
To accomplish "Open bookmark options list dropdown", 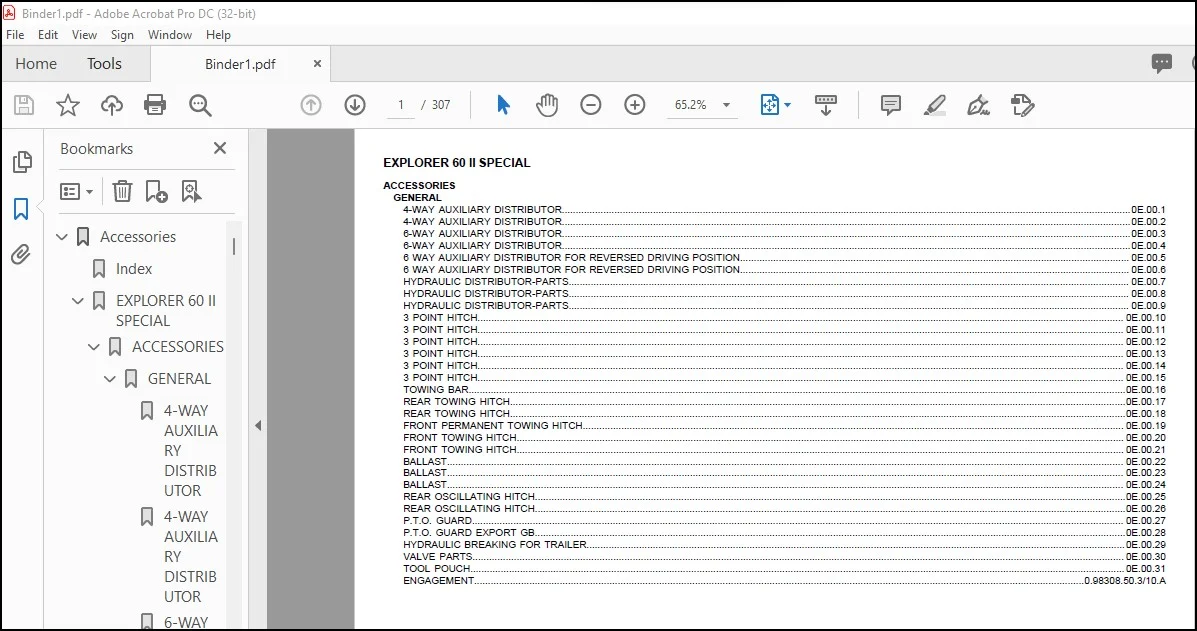I will [76, 191].
